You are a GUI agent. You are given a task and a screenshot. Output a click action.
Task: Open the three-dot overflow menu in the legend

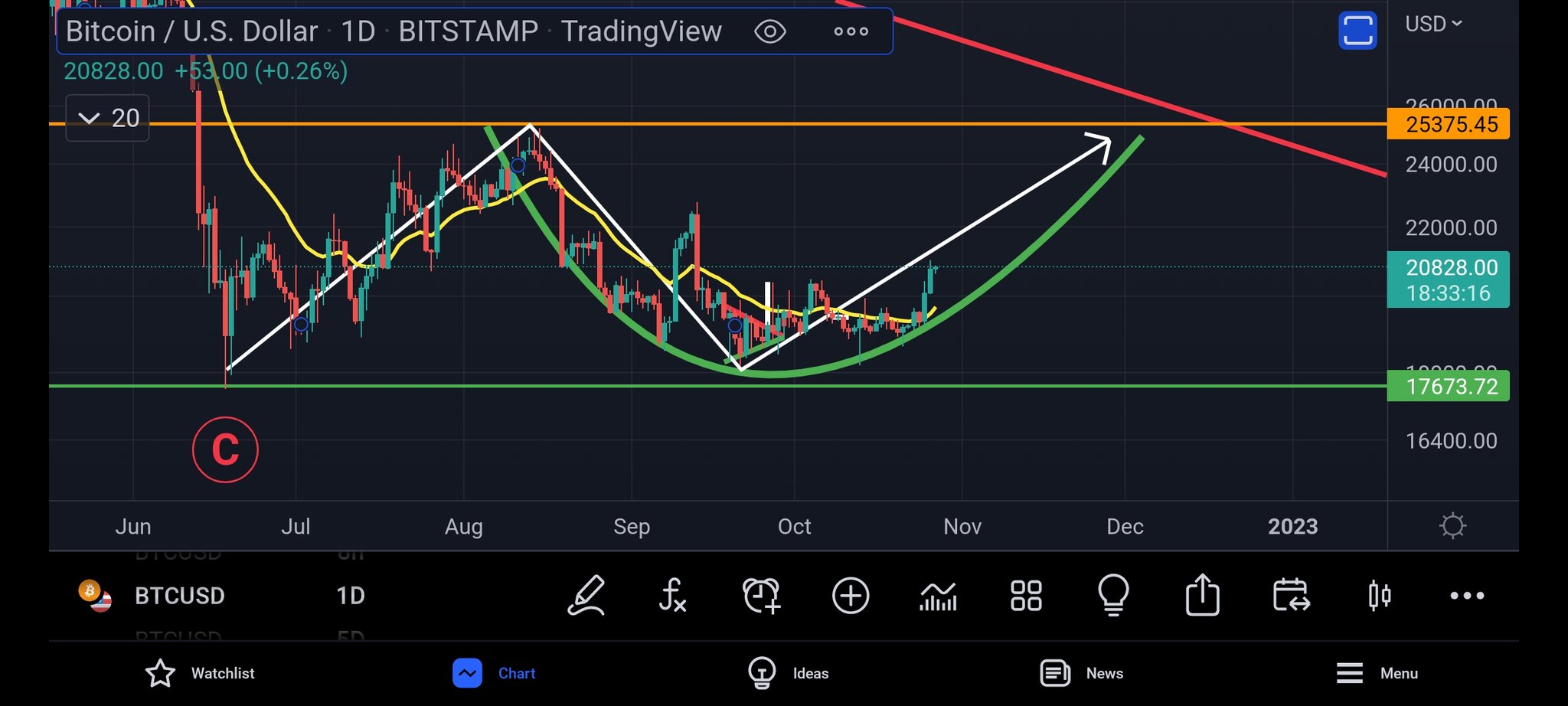851,31
